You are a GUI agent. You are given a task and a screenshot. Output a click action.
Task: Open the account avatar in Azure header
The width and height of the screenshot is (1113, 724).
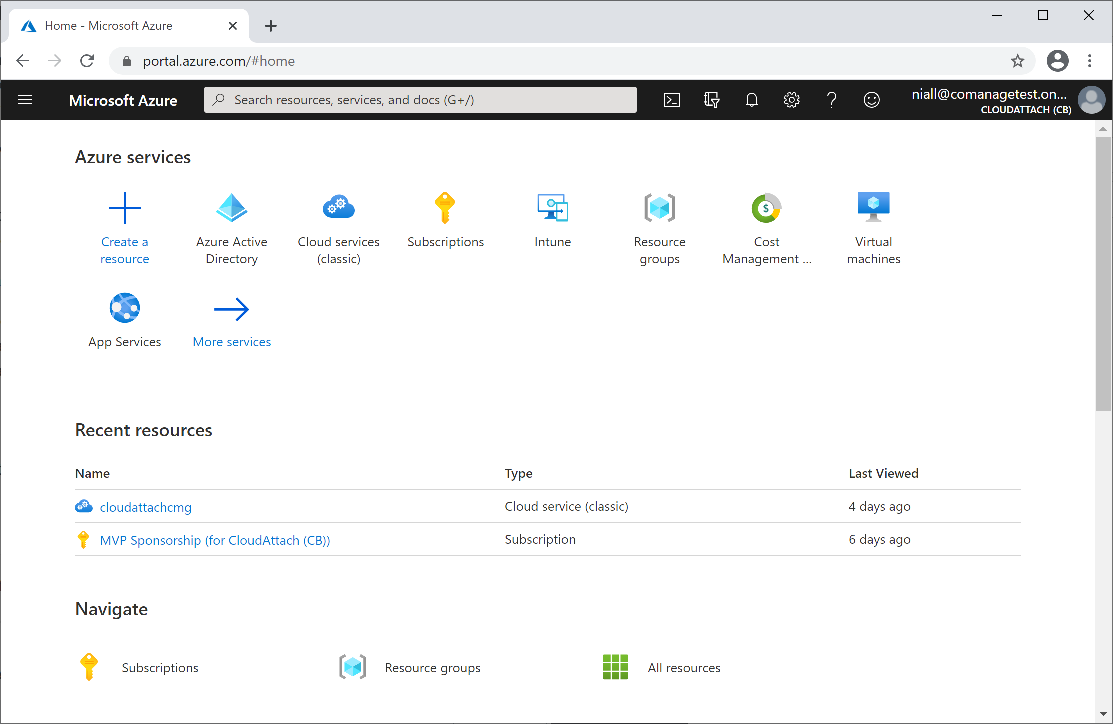[1092, 100]
